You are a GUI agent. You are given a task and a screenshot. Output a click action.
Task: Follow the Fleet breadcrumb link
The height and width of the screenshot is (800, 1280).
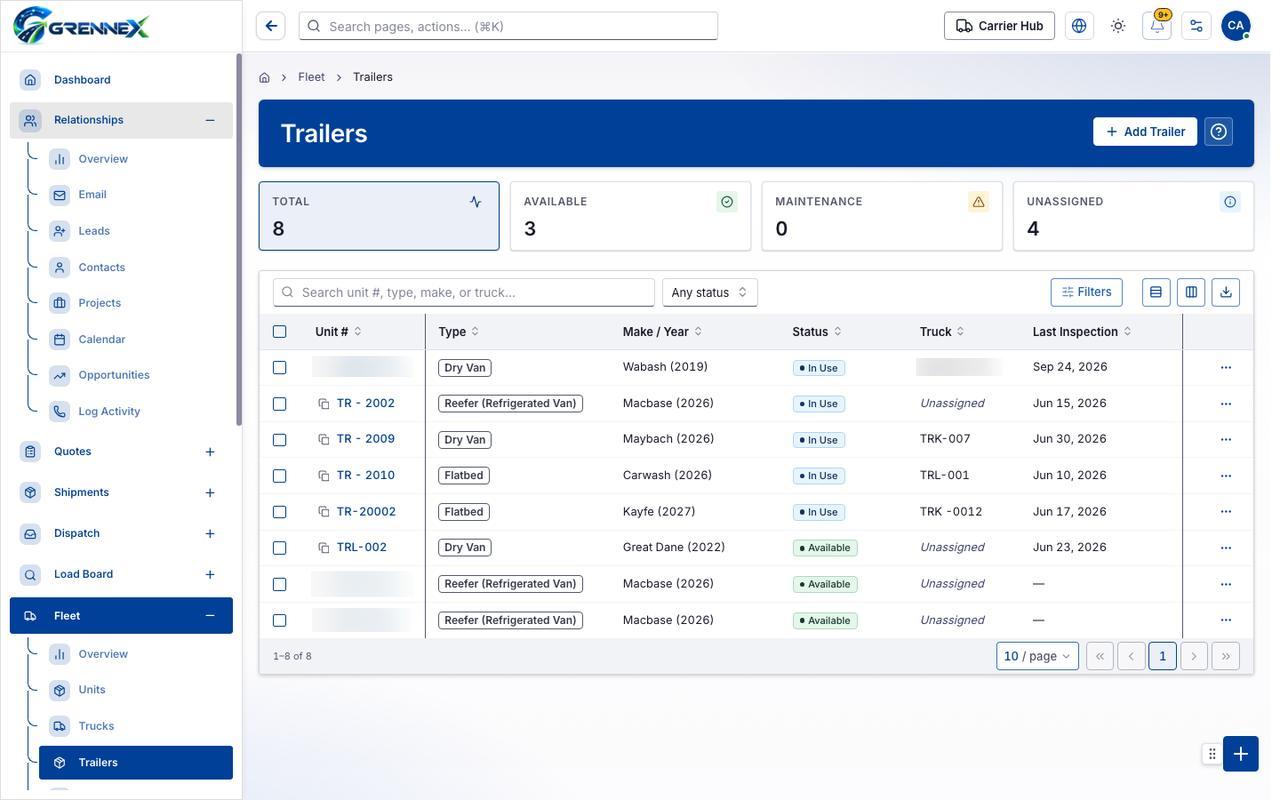point(311,77)
